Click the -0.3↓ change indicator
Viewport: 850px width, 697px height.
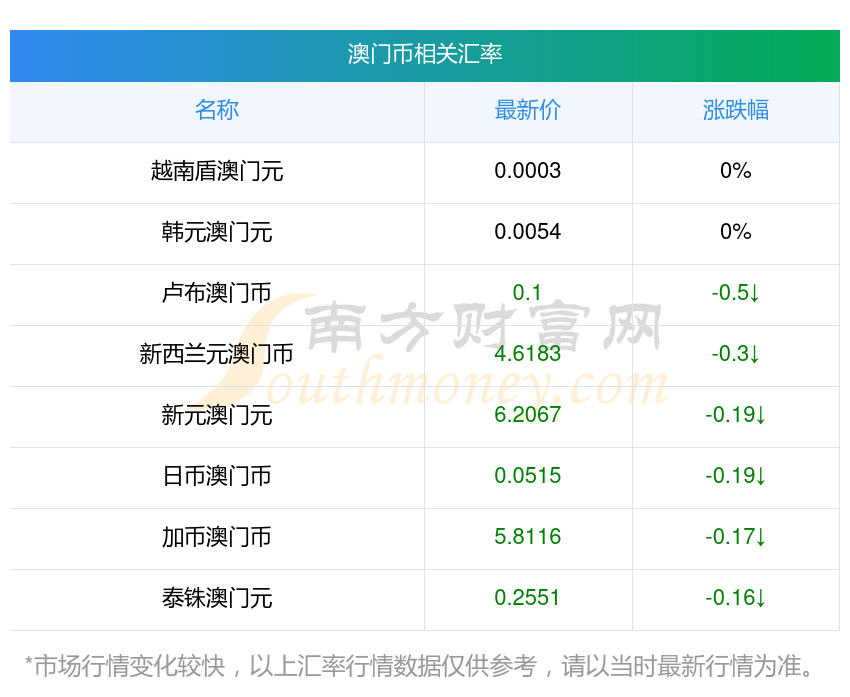tap(736, 354)
